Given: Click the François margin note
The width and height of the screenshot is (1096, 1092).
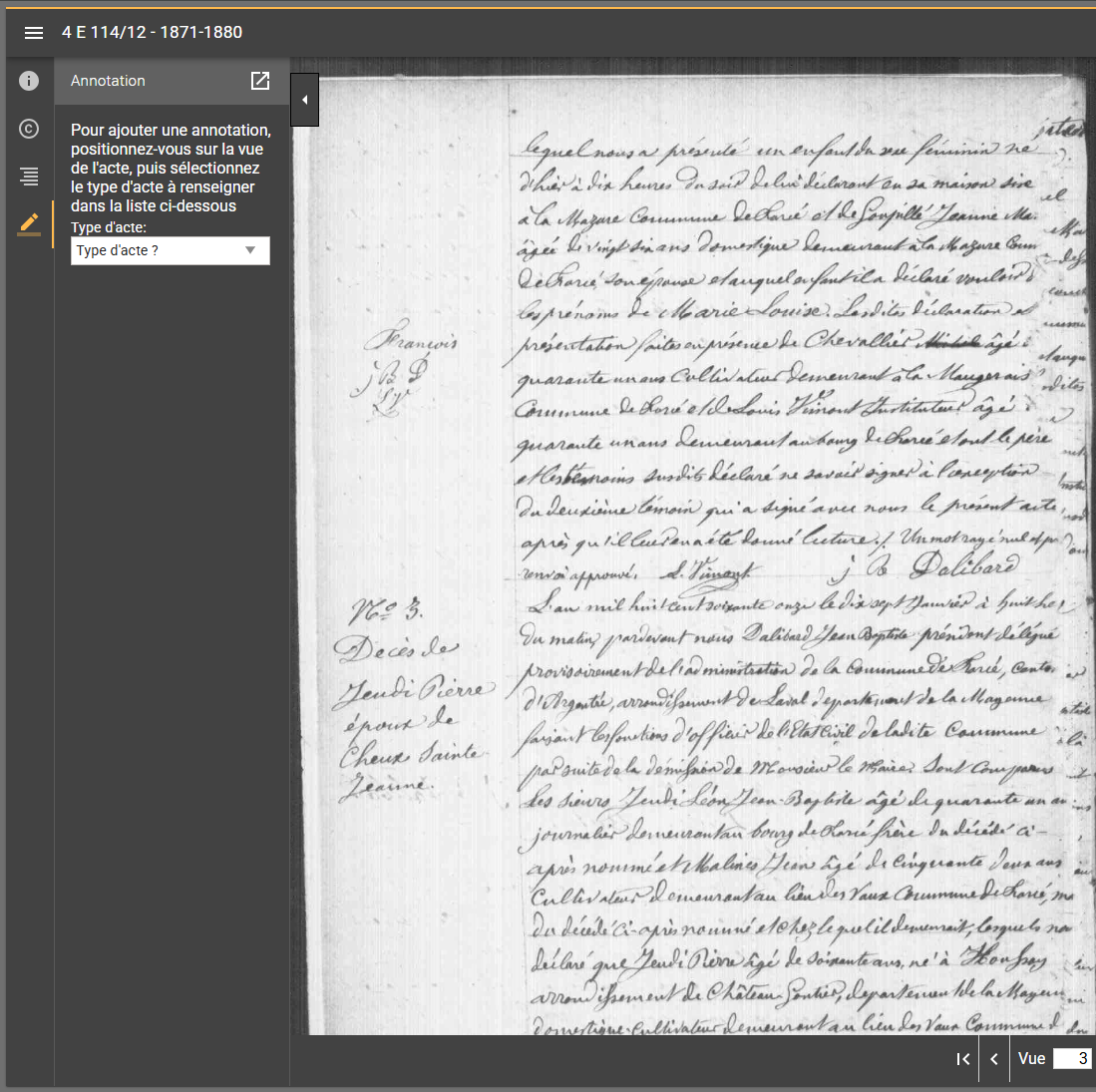Looking at the screenshot, I should 410,341.
